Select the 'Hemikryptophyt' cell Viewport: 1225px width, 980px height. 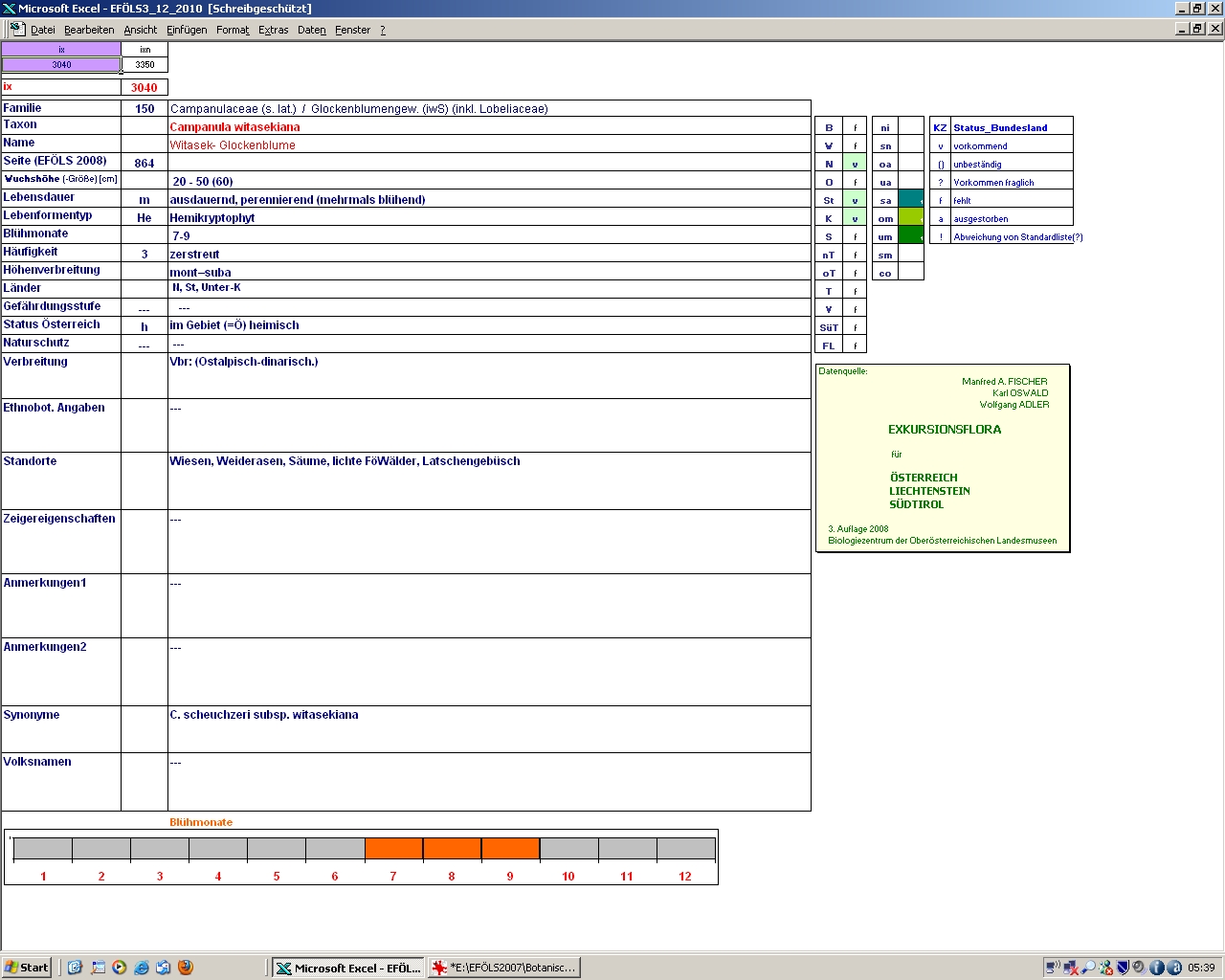[x=489, y=217]
